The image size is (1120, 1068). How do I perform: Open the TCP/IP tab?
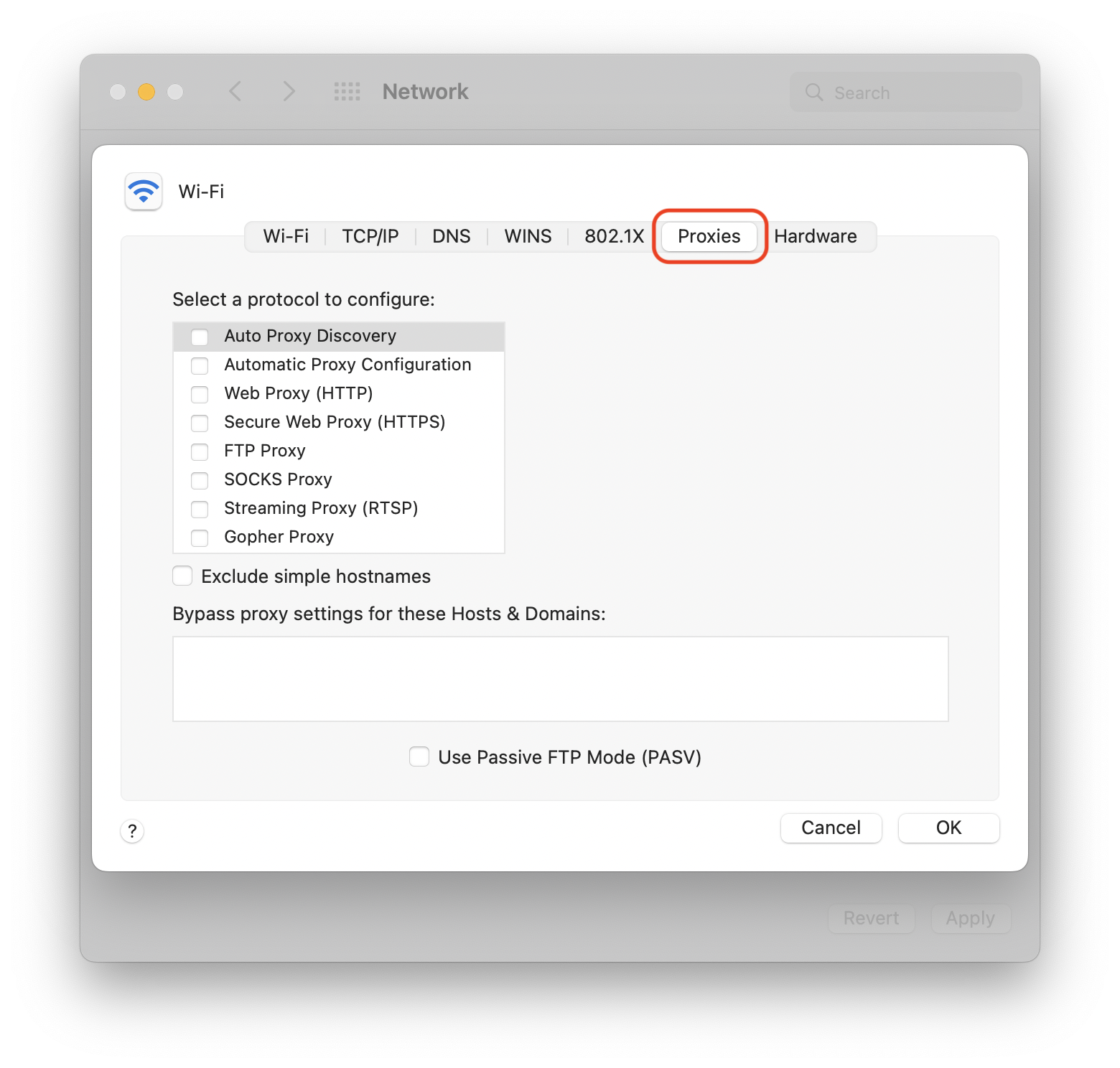370,236
